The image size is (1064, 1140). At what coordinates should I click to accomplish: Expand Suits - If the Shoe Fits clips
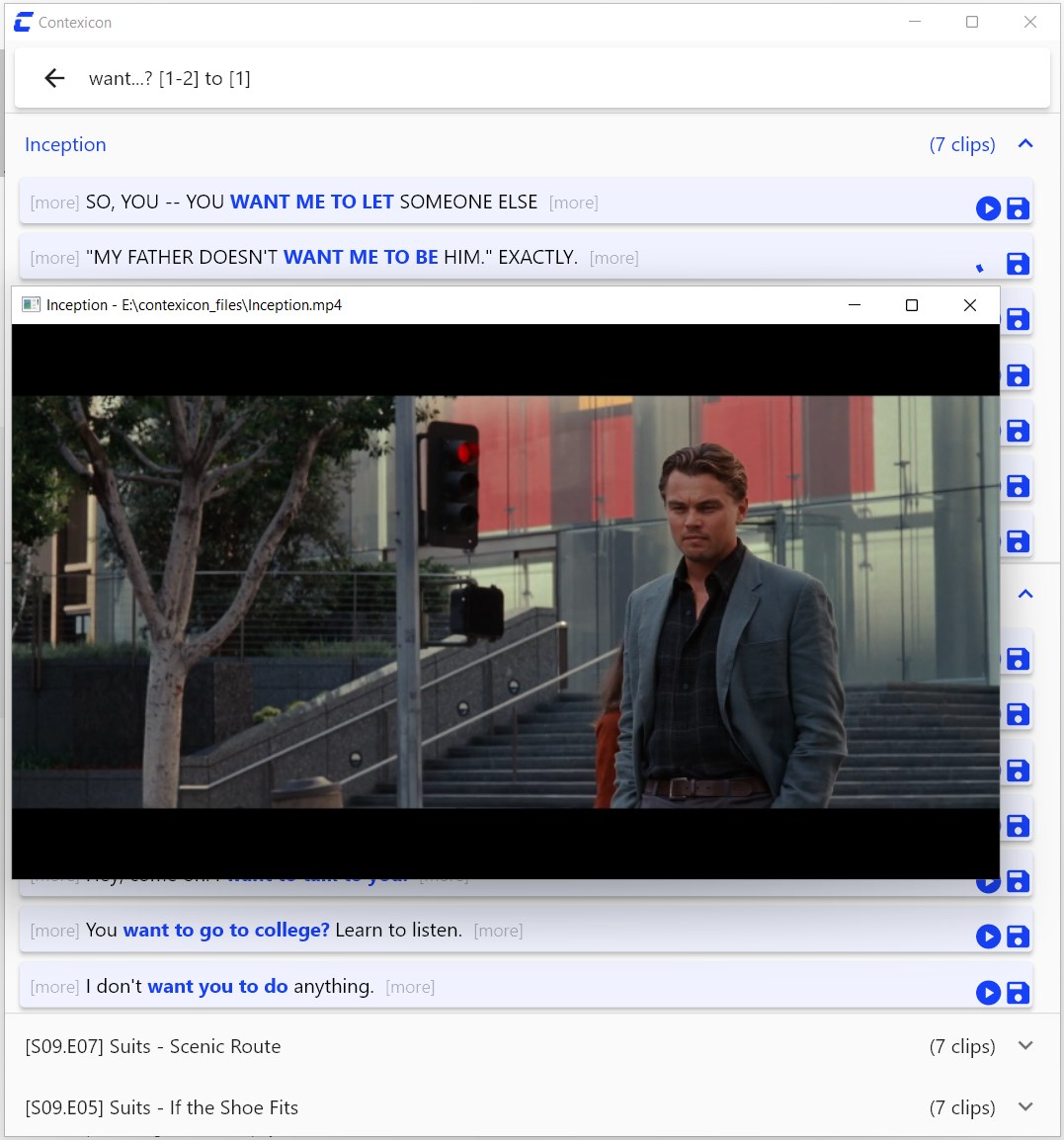pyautogui.click(x=1025, y=1106)
